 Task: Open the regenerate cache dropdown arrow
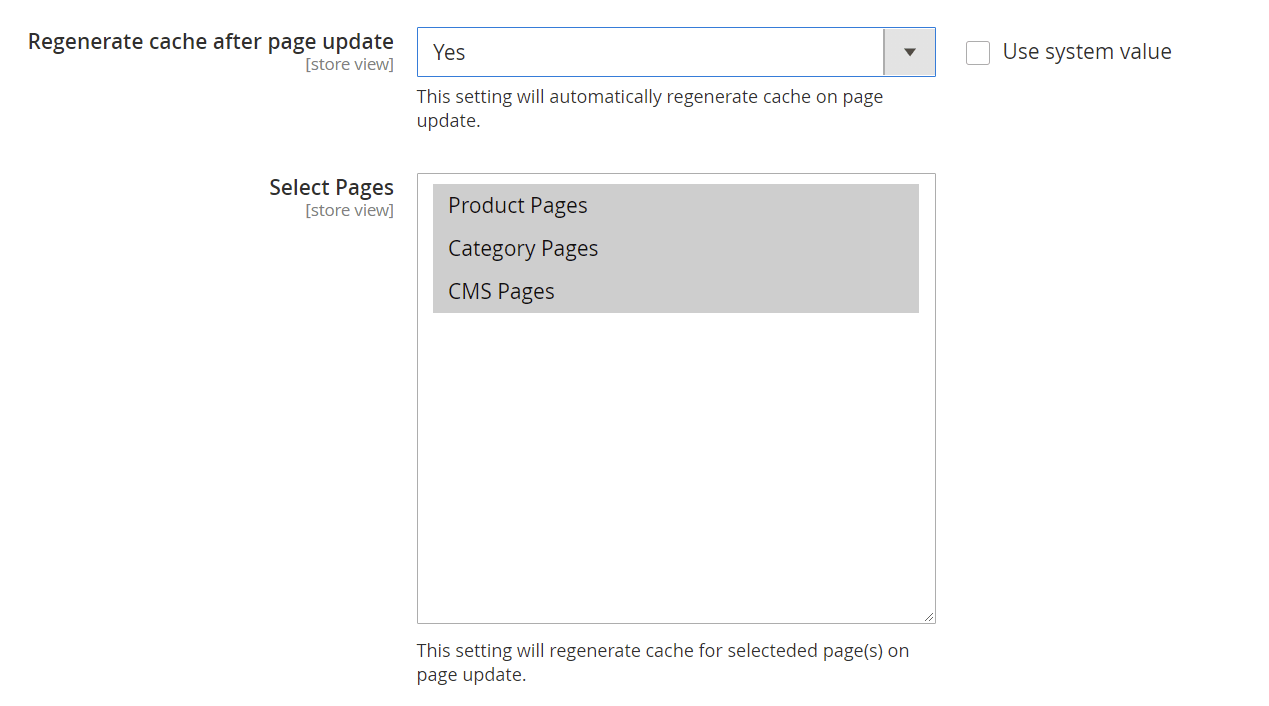click(909, 52)
